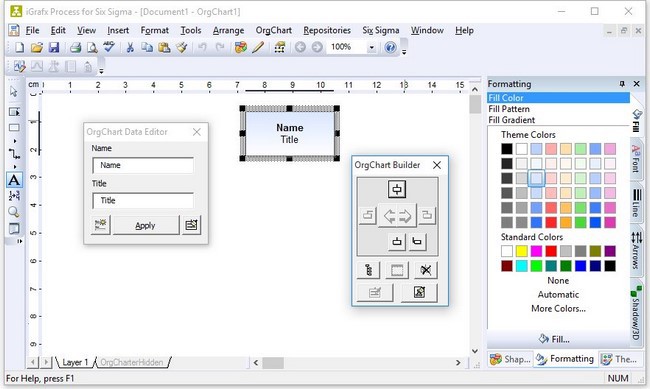Screen dimensions: 650x389
Task: Select the Text tool in left toolbox
Action: 14,180
